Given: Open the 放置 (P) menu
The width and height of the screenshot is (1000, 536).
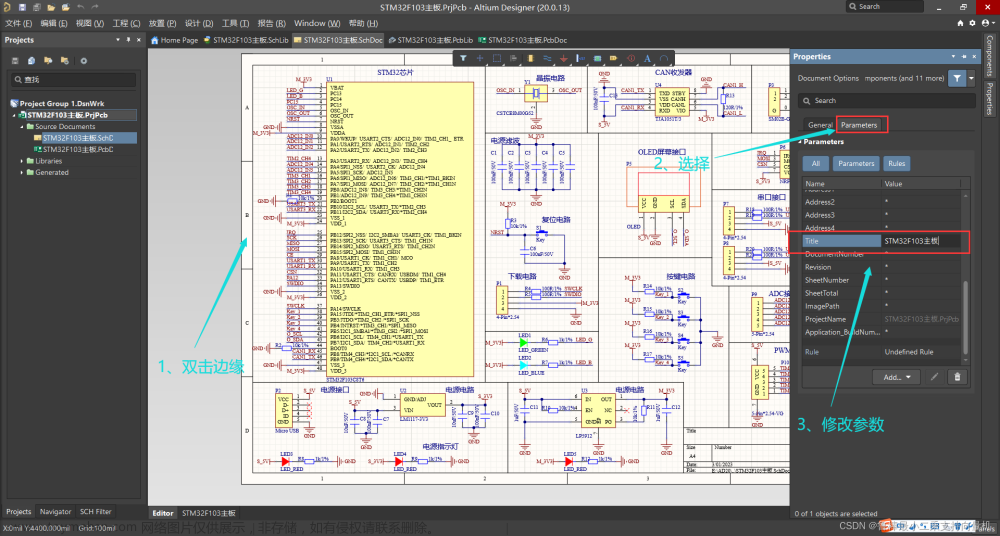Looking at the screenshot, I should point(163,23).
